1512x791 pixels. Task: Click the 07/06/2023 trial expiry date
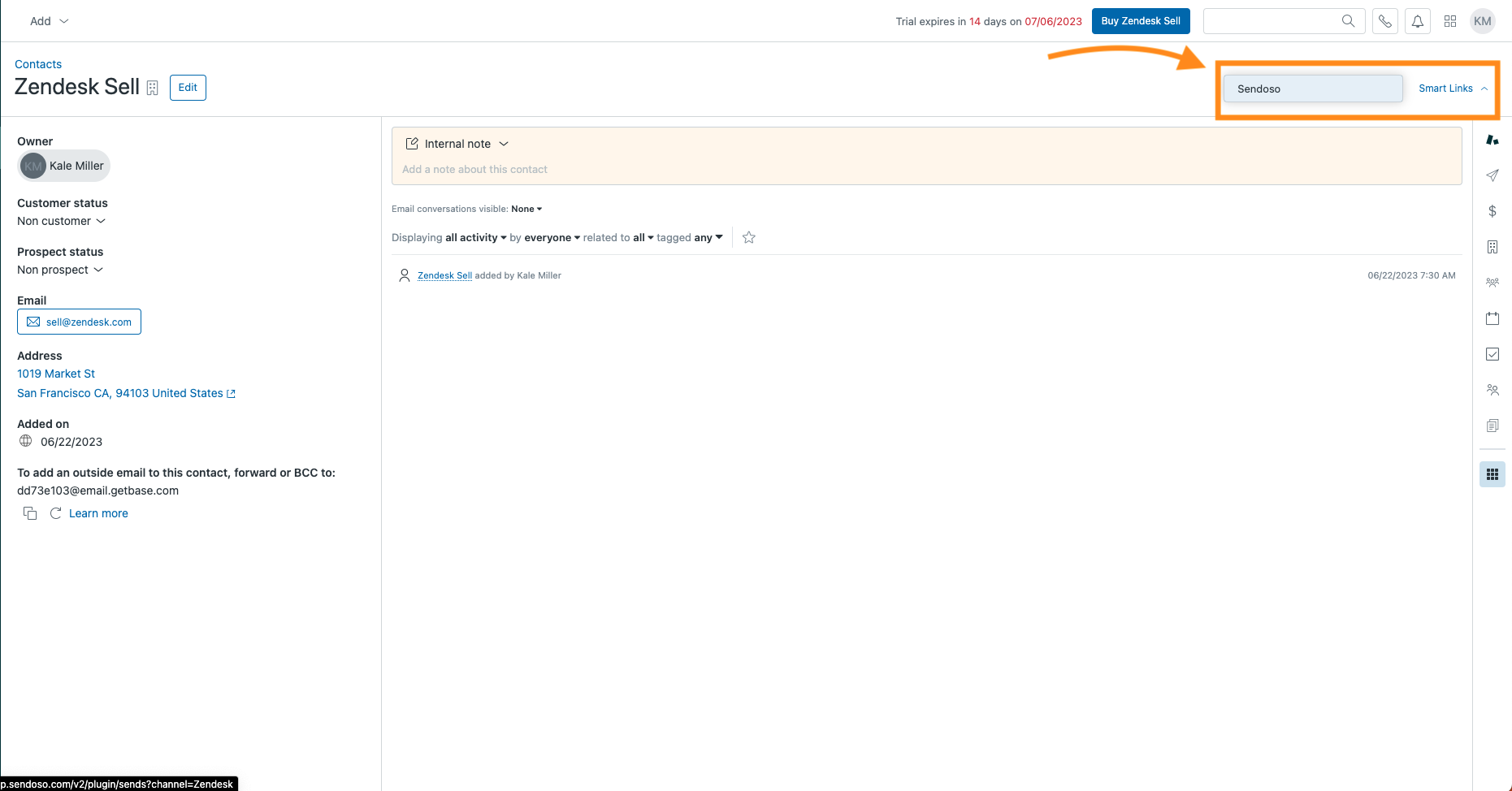(x=1053, y=22)
